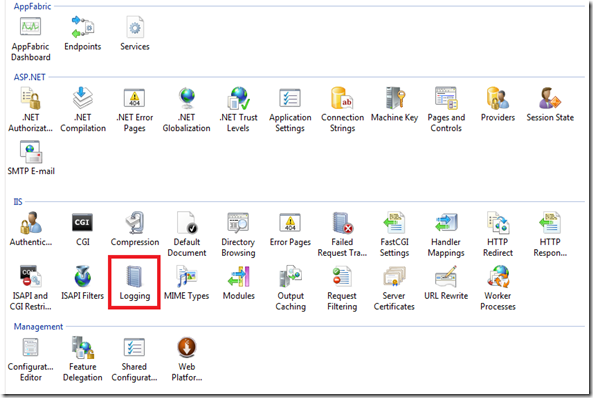Select the ASP.NET group header
This screenshot has height=398, width=593.
[29, 77]
